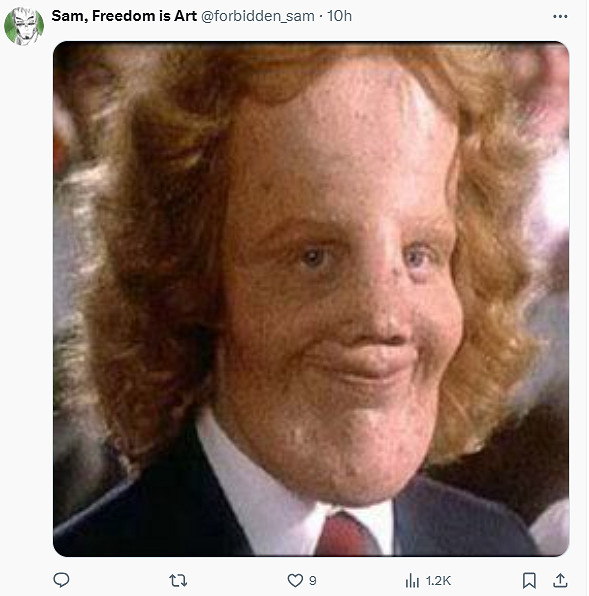
Task: Open the post via 10h timestamp
Action: [339, 16]
